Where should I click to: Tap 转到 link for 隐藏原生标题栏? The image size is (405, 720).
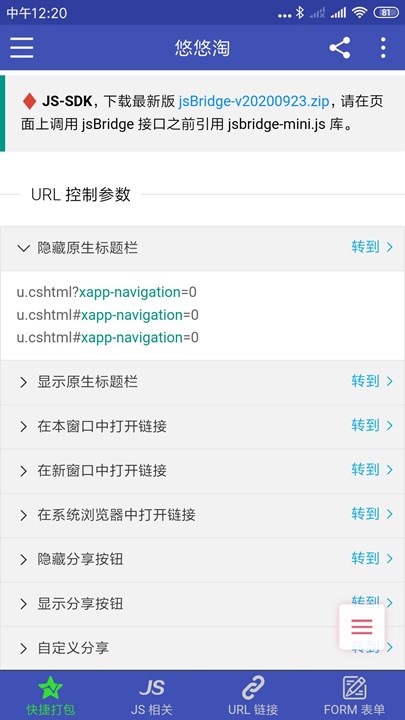(x=372, y=248)
